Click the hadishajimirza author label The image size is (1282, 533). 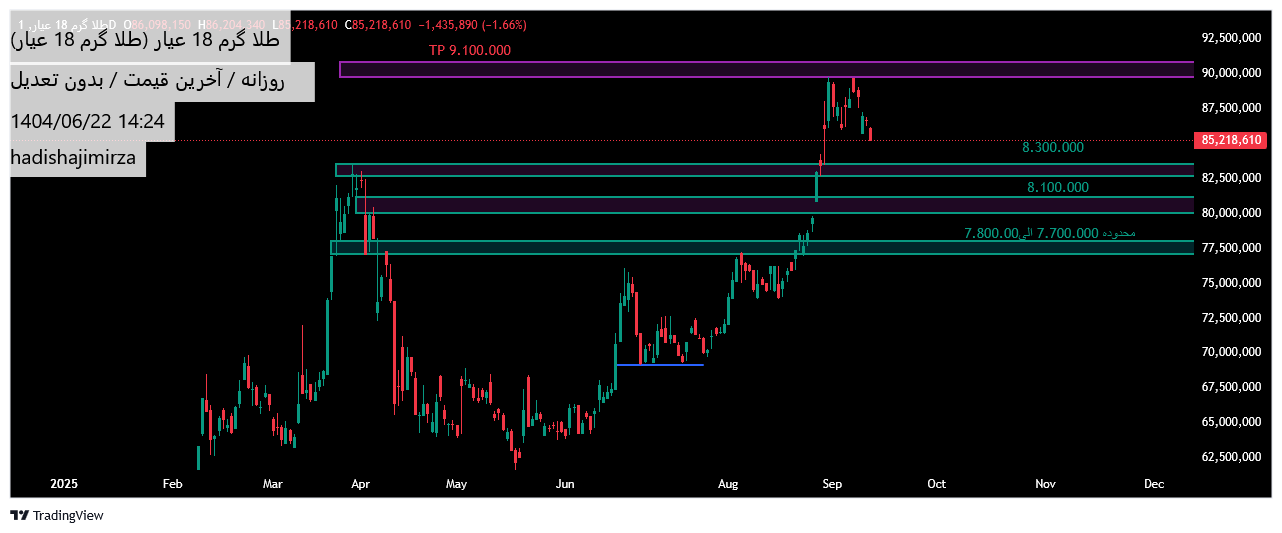tap(78, 158)
